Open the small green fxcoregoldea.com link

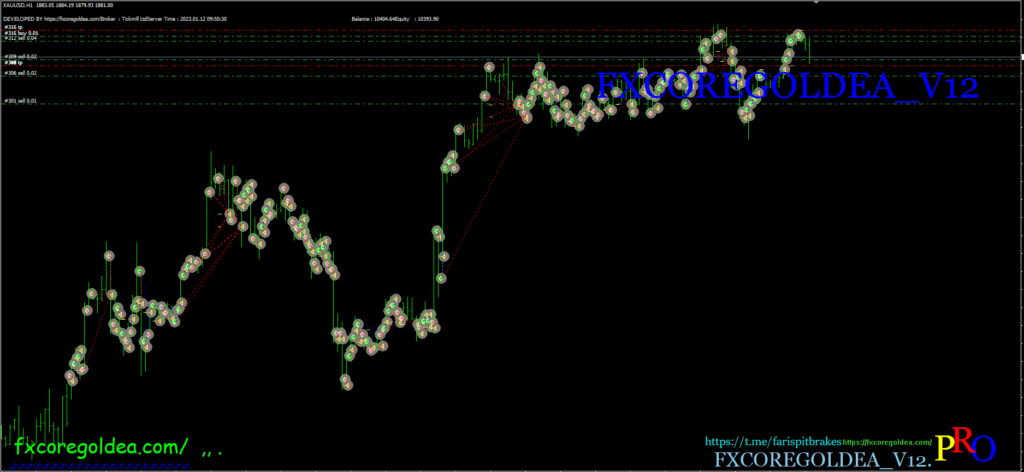click(887, 441)
